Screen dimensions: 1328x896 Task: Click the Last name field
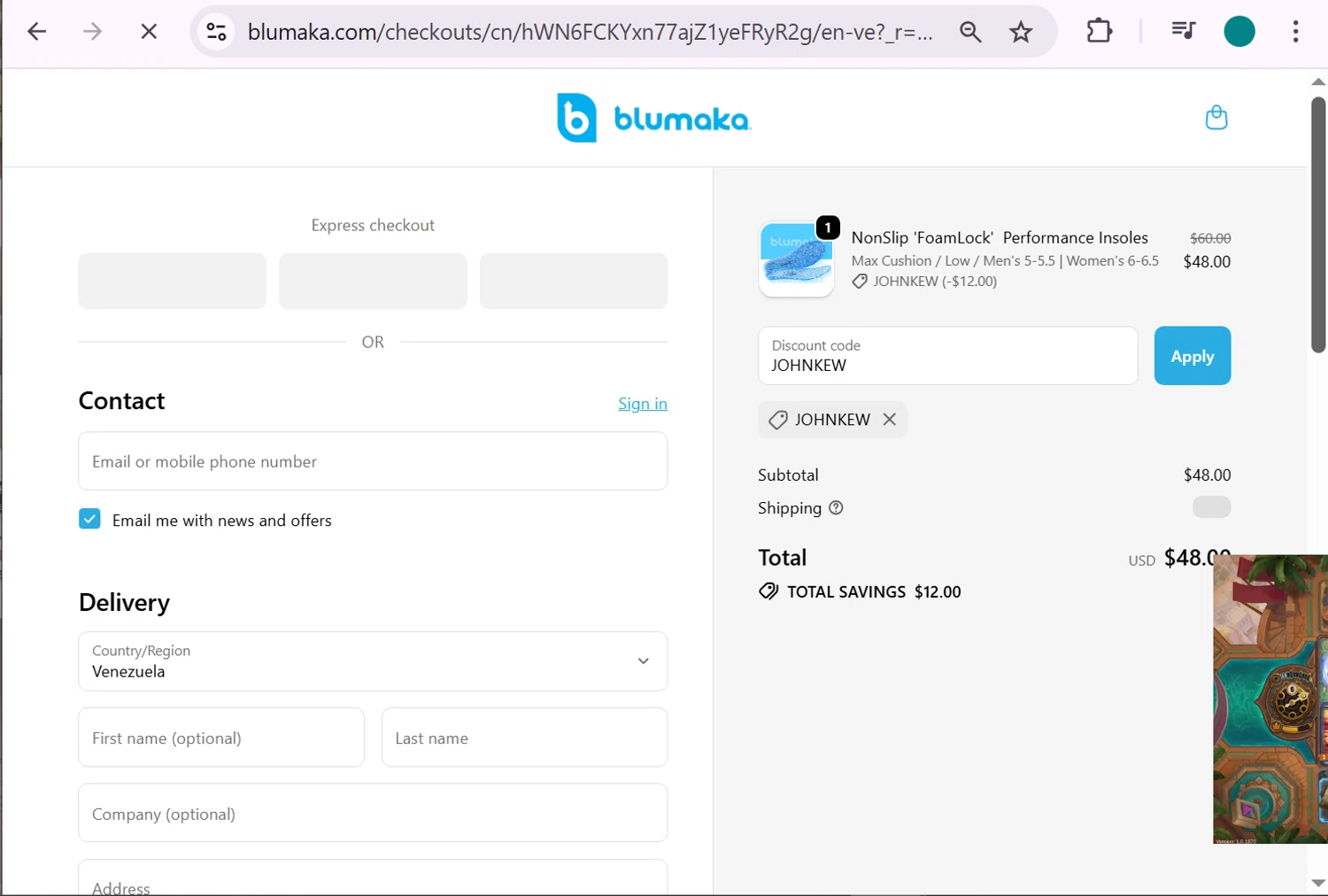click(524, 738)
